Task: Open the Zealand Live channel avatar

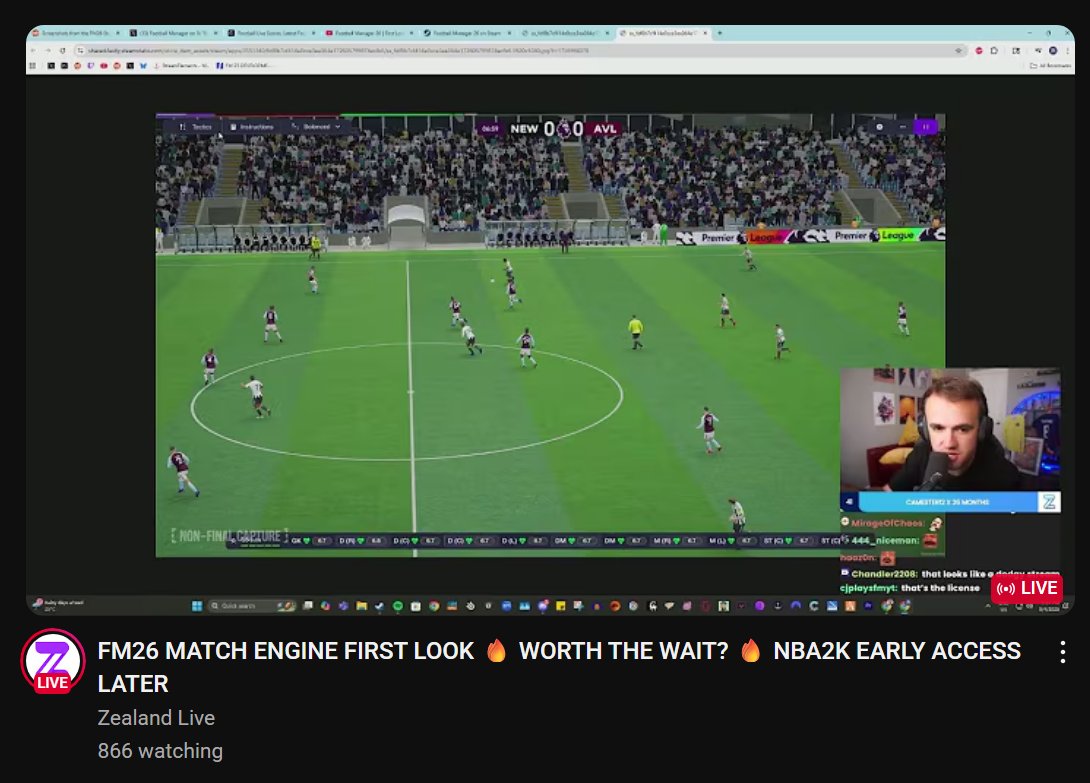Action: pyautogui.click(x=53, y=661)
